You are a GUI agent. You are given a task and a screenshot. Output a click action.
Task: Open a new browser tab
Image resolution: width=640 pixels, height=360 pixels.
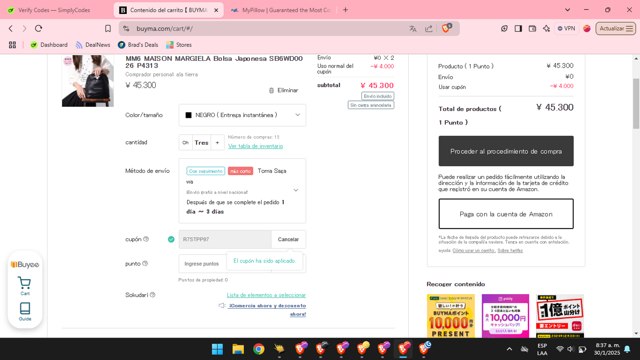[345, 10]
